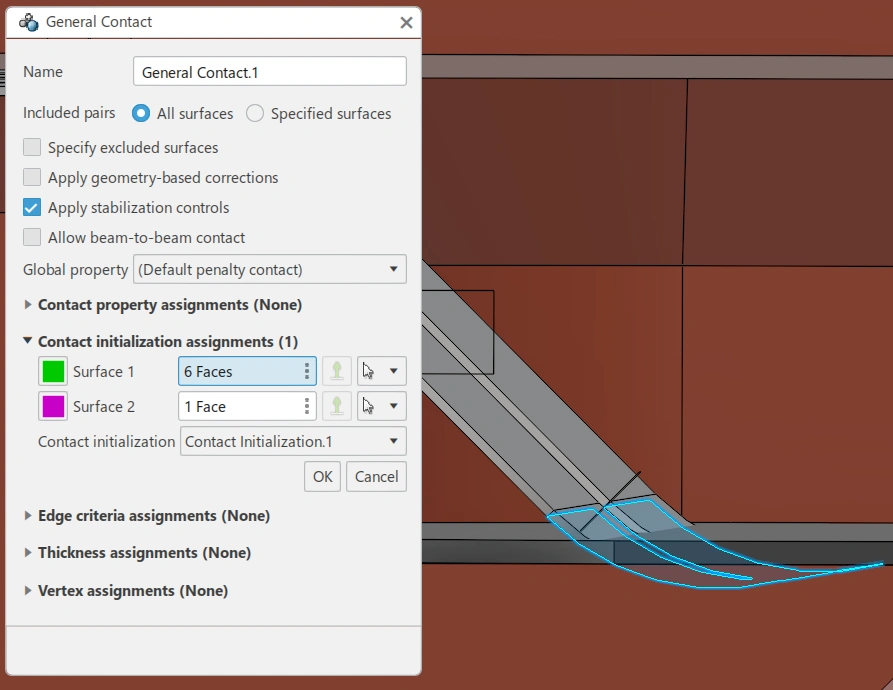Open the Surface 1 selection mode dropdown arrow
893x690 pixels.
[394, 371]
